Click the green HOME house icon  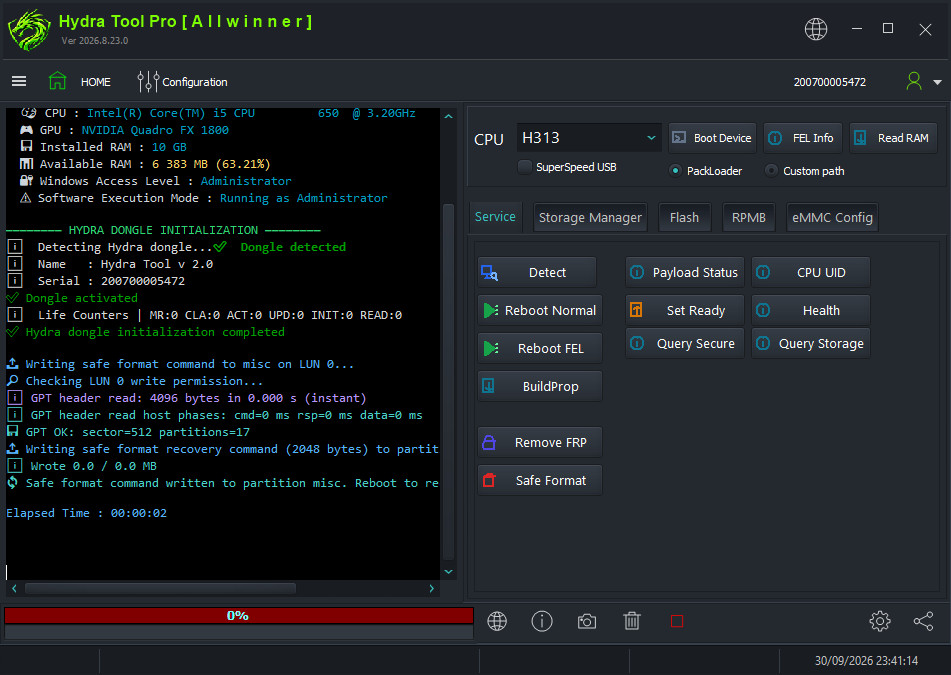point(58,81)
